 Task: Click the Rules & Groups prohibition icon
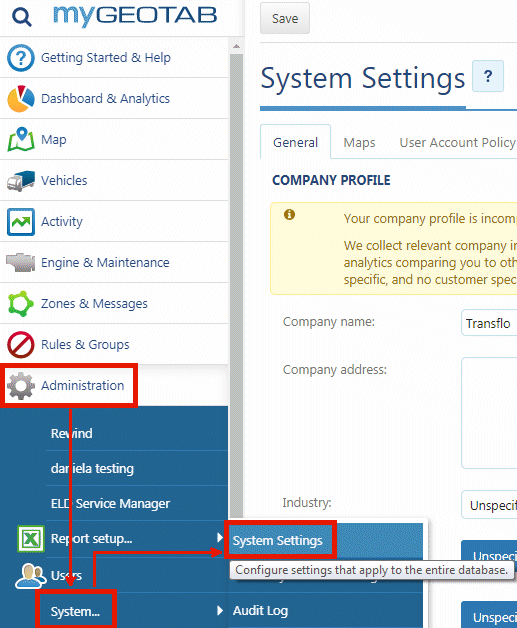[x=20, y=344]
